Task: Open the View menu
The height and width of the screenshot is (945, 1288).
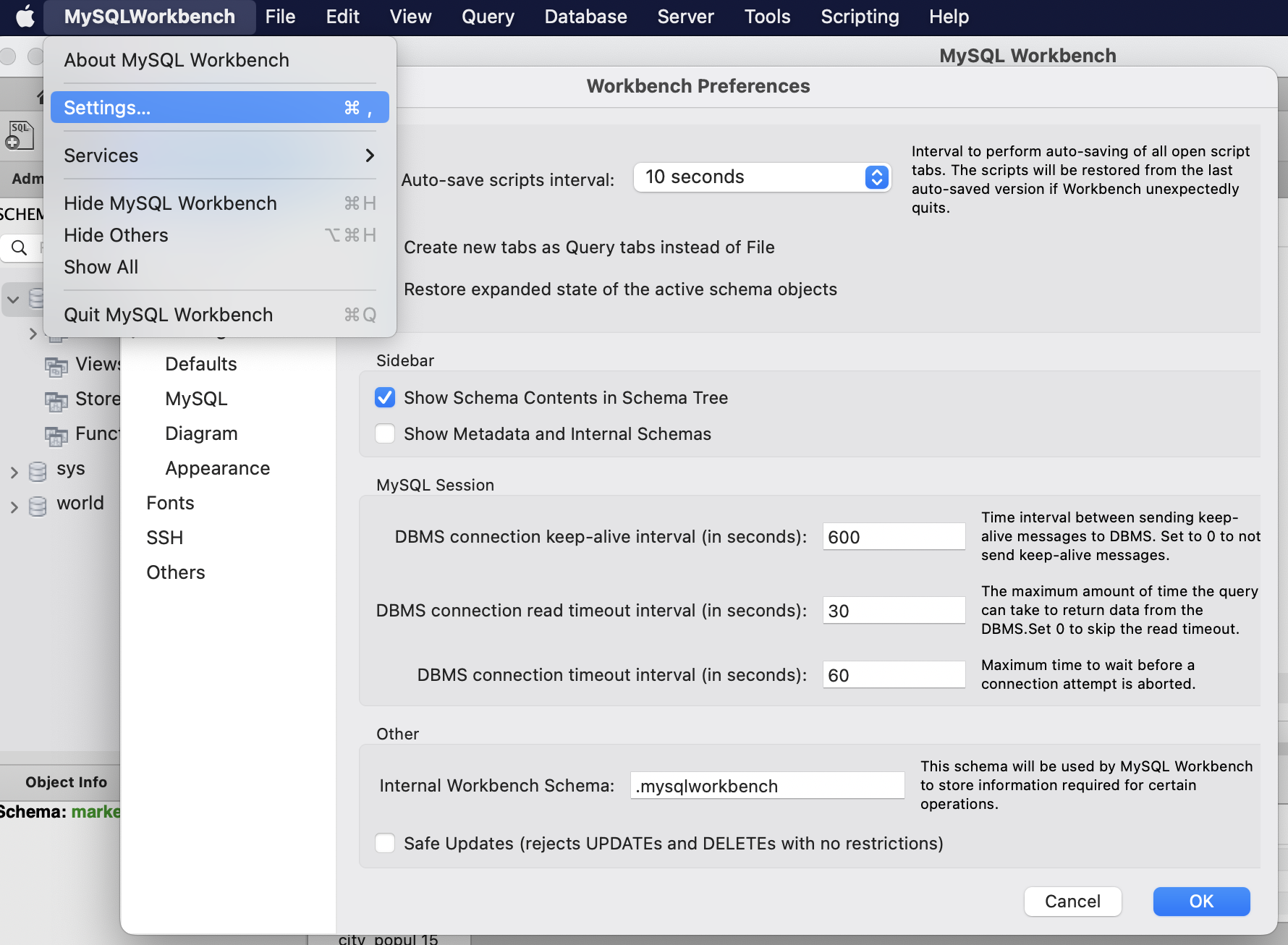Action: 410,17
